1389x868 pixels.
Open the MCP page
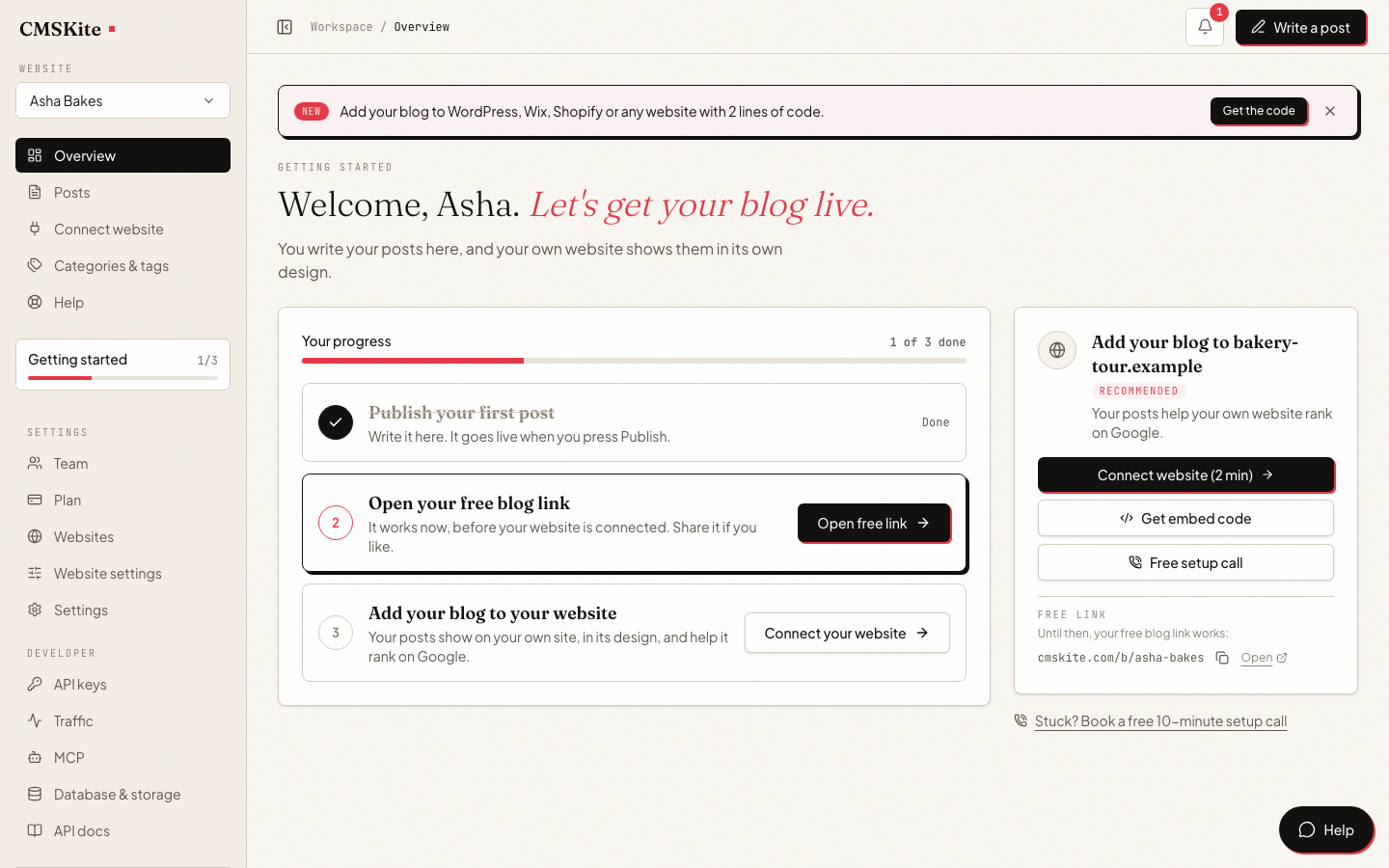[x=123, y=757]
